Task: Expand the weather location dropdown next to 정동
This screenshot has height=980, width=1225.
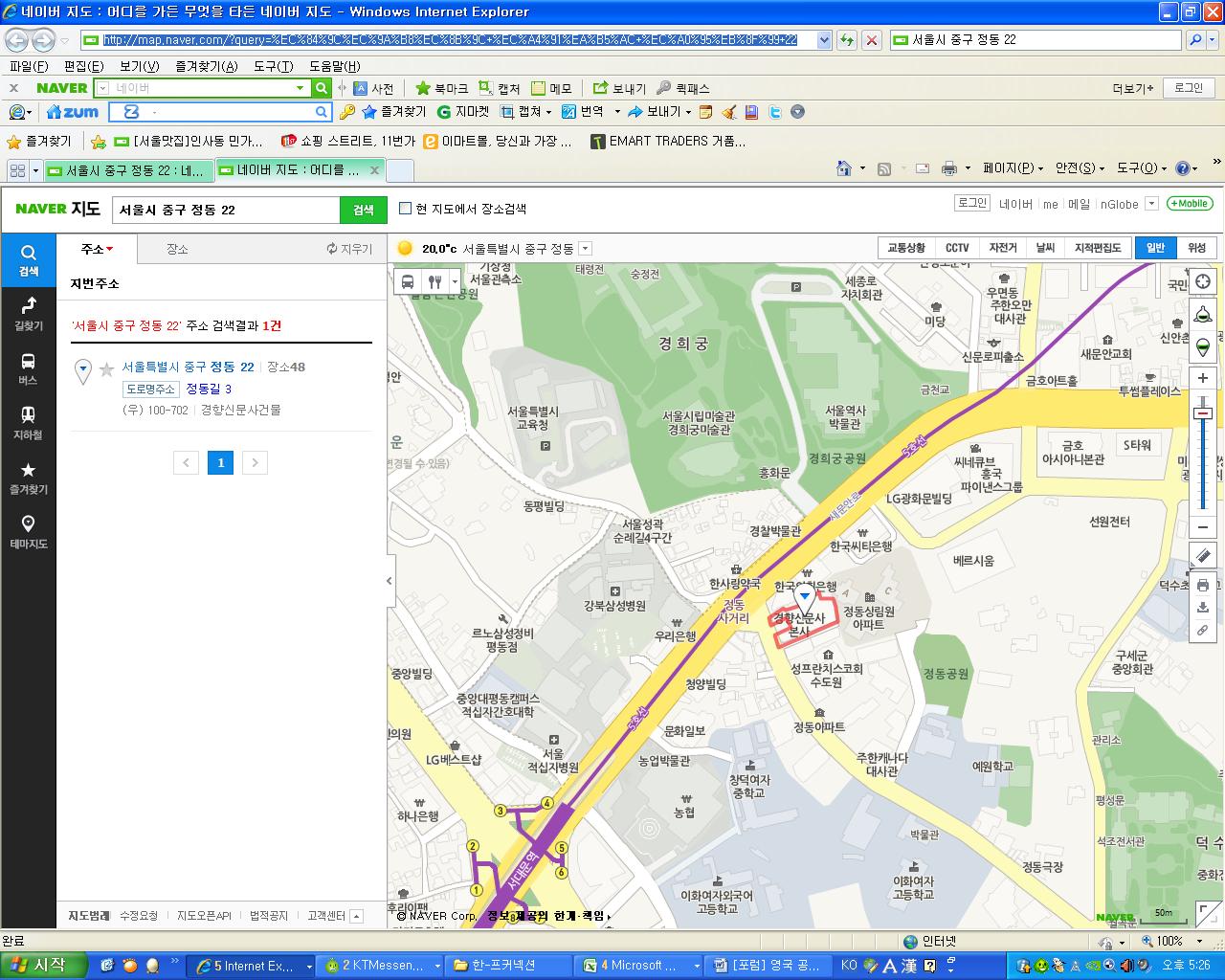Action: 586,249
